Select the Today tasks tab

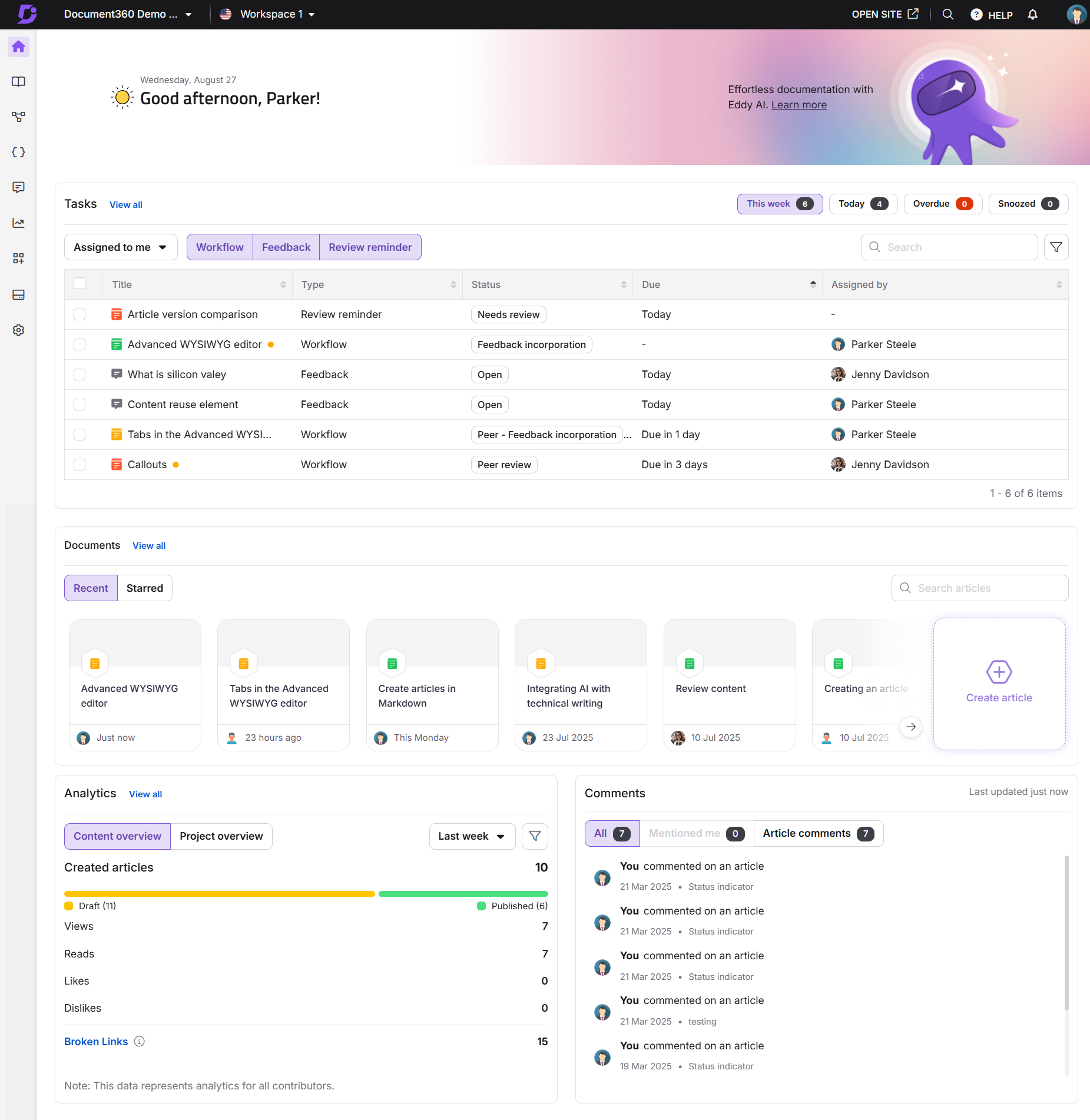(863, 204)
